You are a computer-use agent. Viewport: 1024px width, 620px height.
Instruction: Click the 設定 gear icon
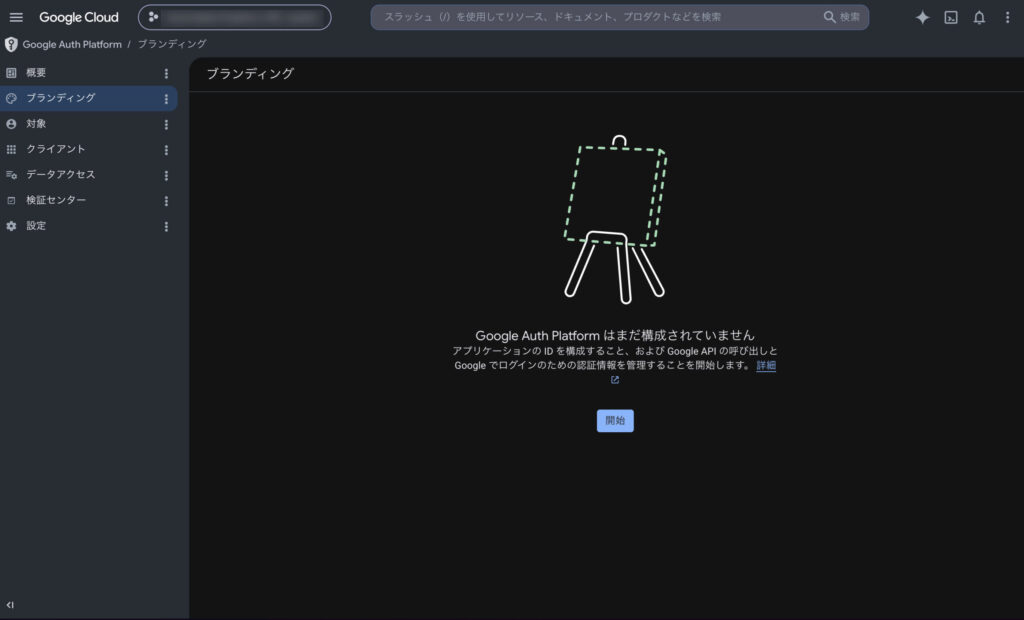(11, 226)
